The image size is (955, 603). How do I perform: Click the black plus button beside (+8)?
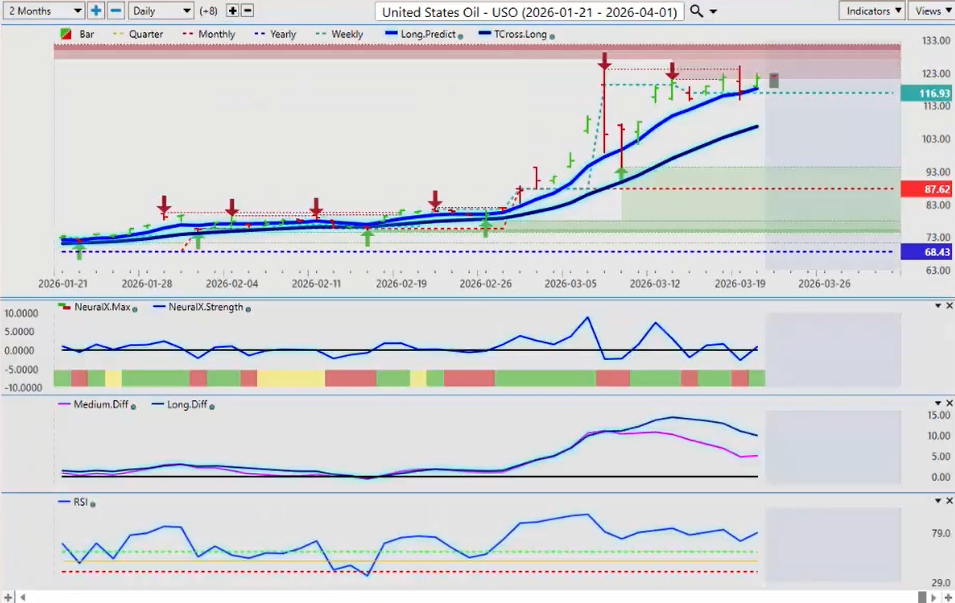(232, 11)
